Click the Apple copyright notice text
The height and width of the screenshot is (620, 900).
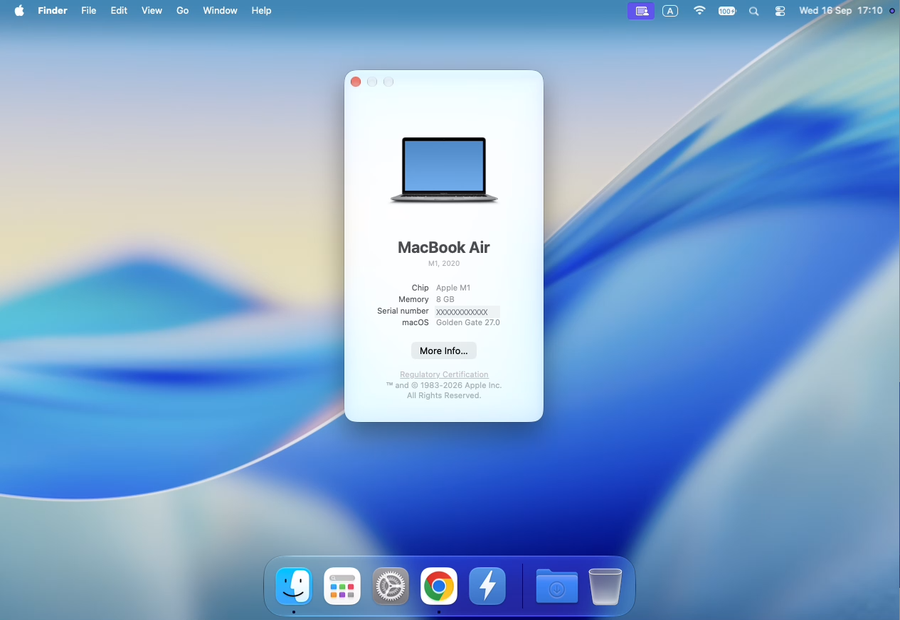(x=444, y=390)
